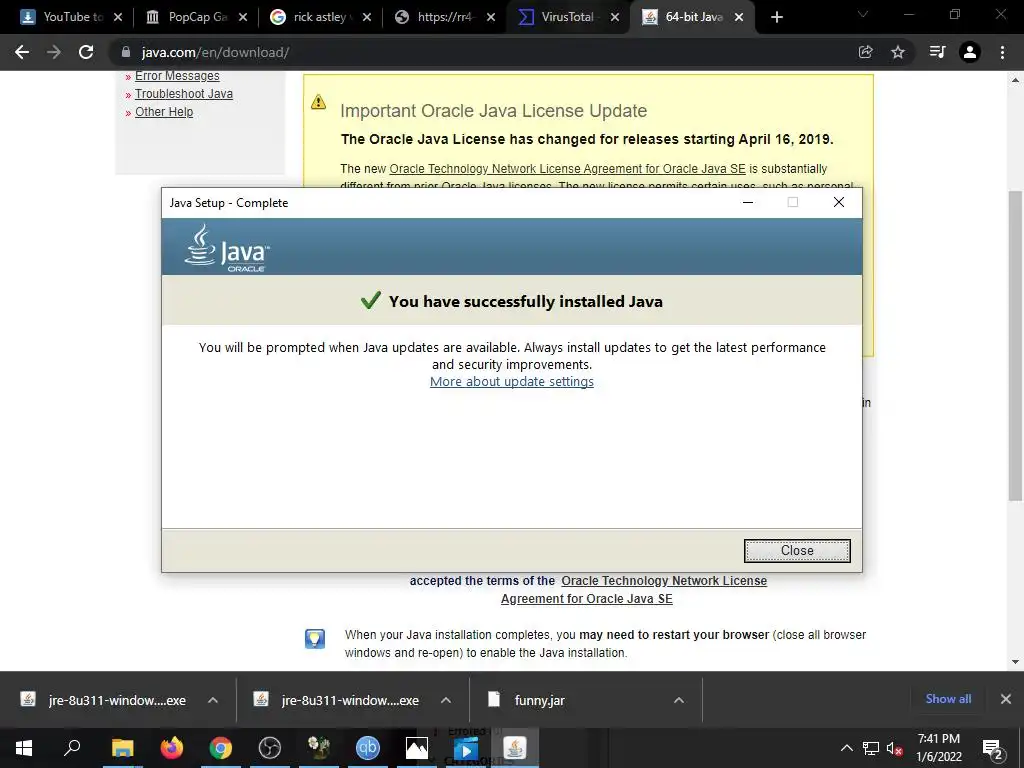This screenshot has height=768, width=1024.
Task: Bookmark this page with star icon
Action: click(898, 52)
